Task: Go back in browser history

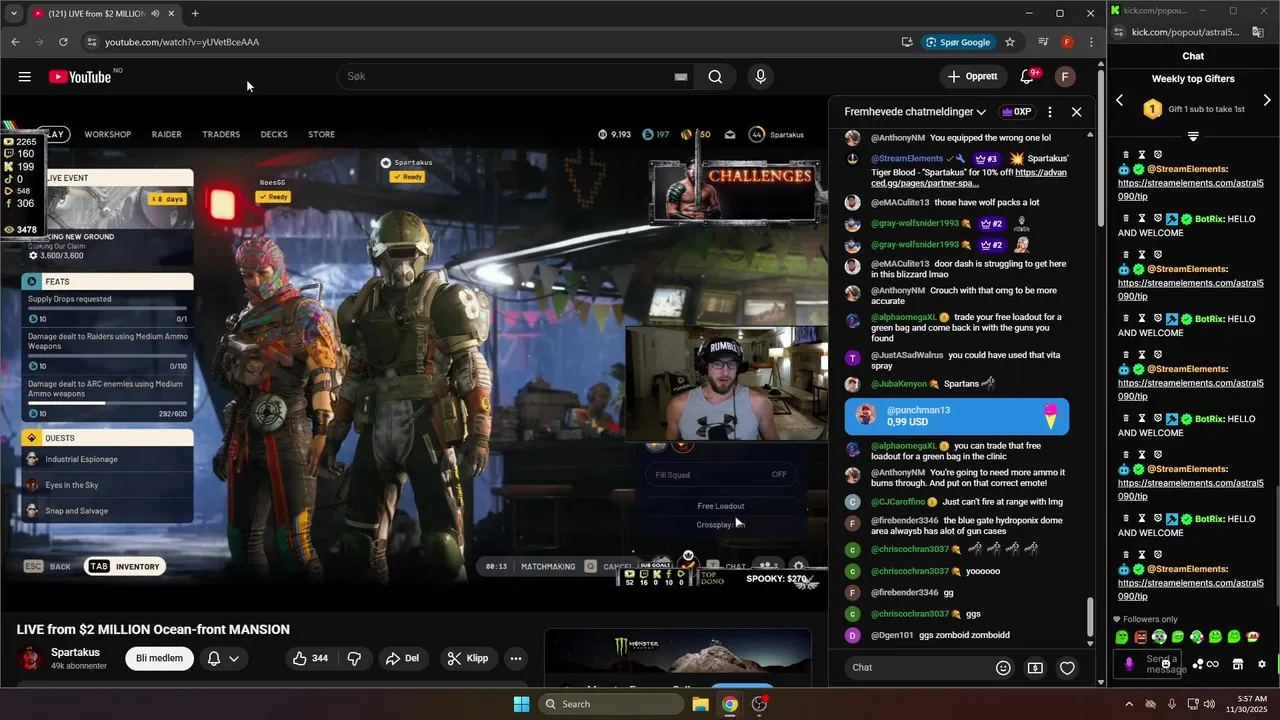Action: (15, 42)
